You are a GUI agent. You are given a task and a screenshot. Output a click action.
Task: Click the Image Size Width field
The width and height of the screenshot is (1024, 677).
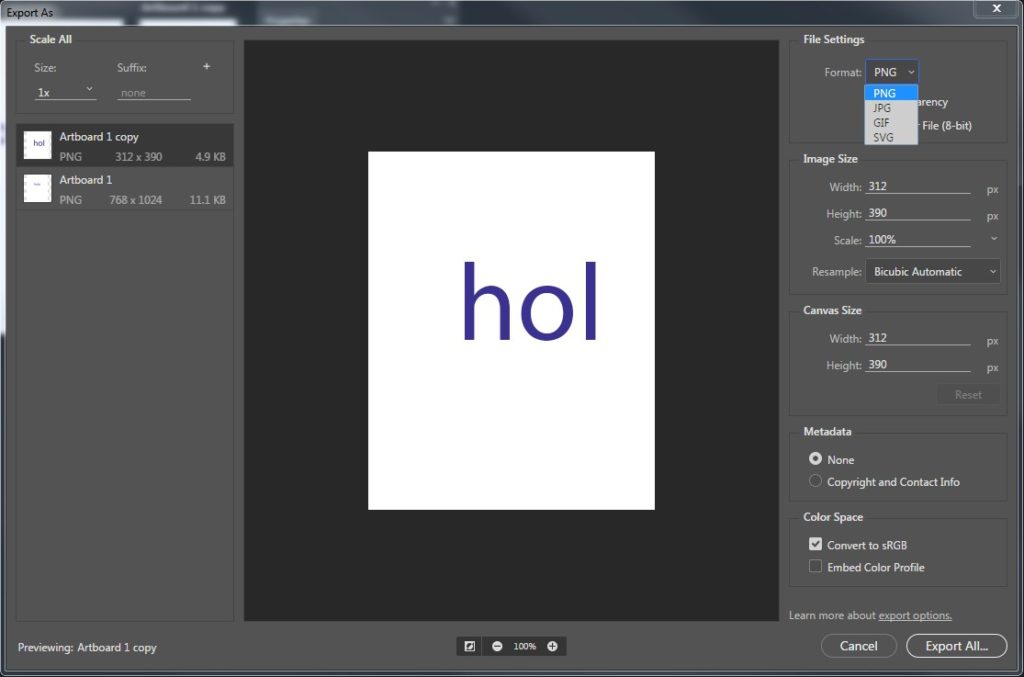(917, 187)
